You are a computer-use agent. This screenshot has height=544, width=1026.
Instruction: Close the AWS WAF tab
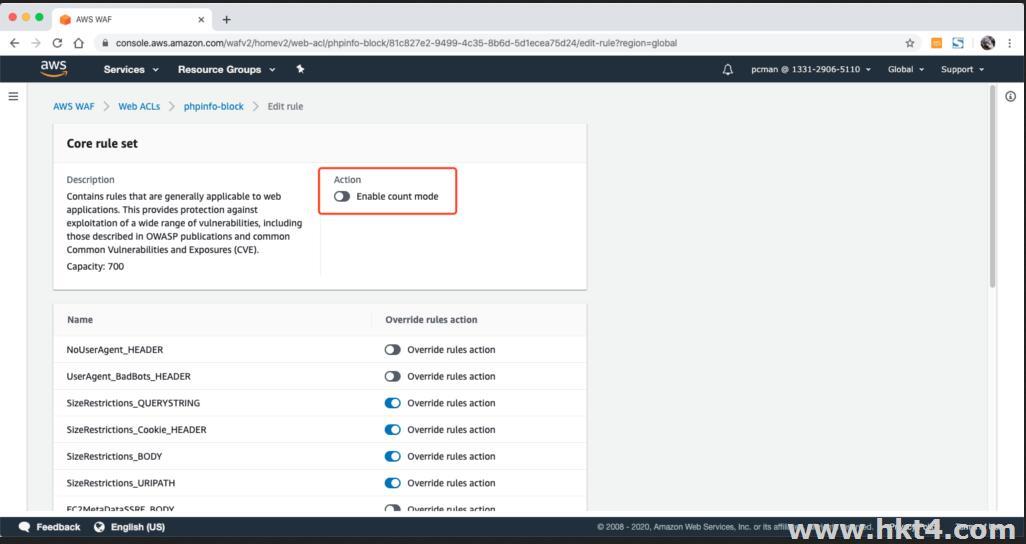(x=201, y=20)
